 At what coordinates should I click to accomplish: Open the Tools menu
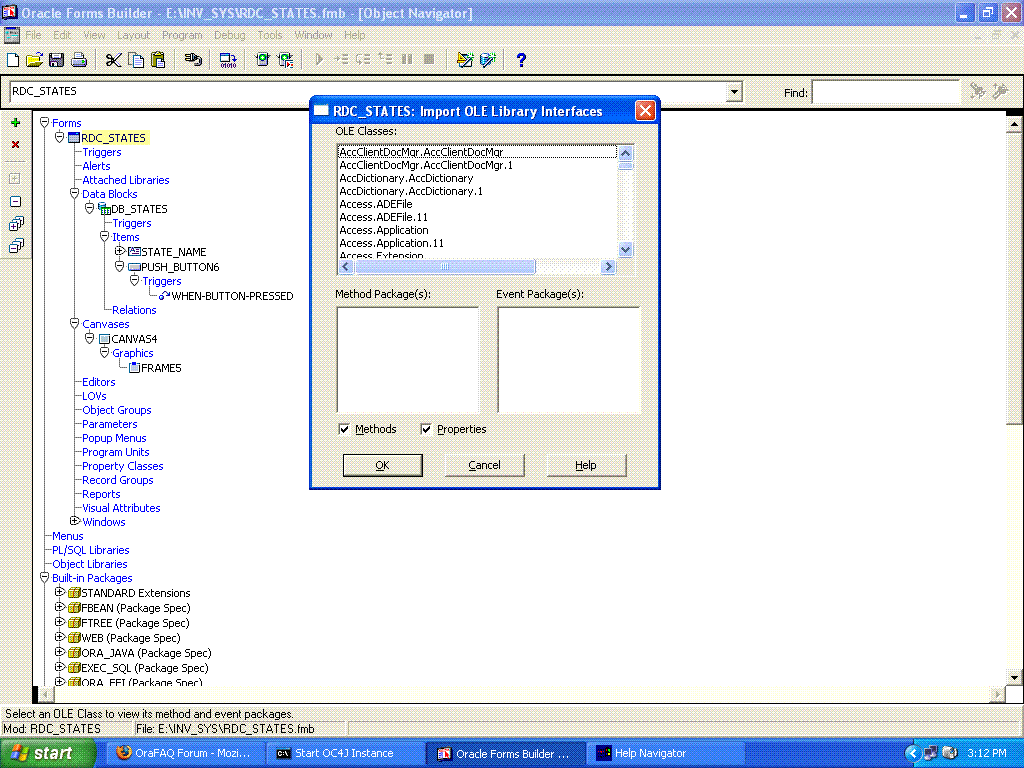click(270, 35)
